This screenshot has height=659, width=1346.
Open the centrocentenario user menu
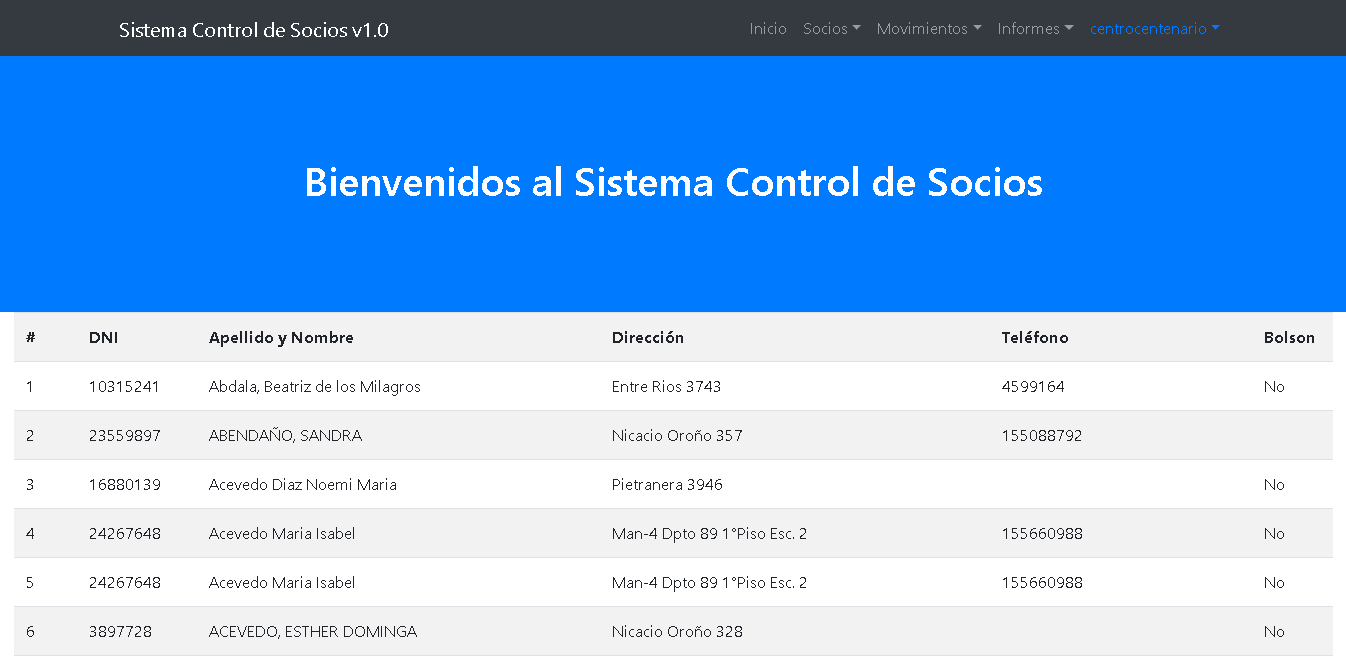(1154, 29)
